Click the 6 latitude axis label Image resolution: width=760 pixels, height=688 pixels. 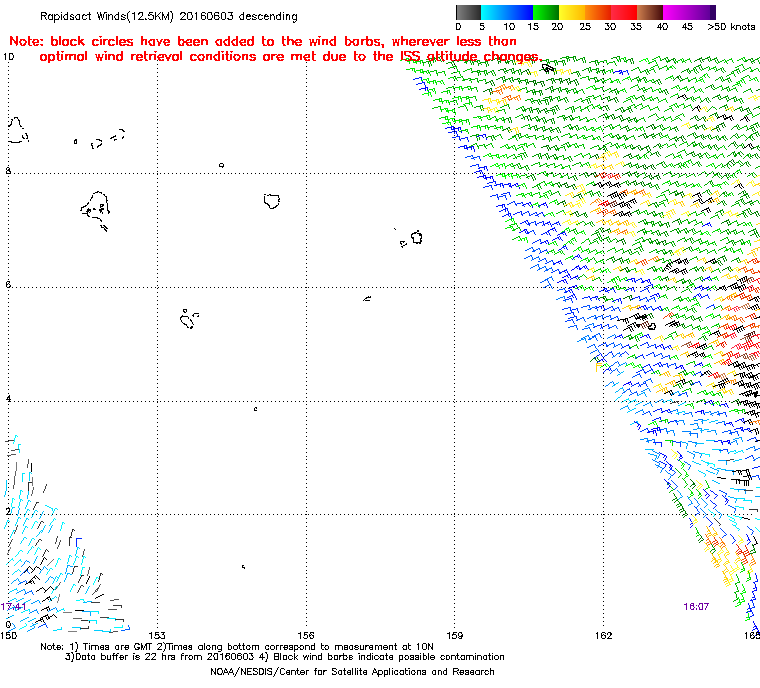click(x=8, y=284)
